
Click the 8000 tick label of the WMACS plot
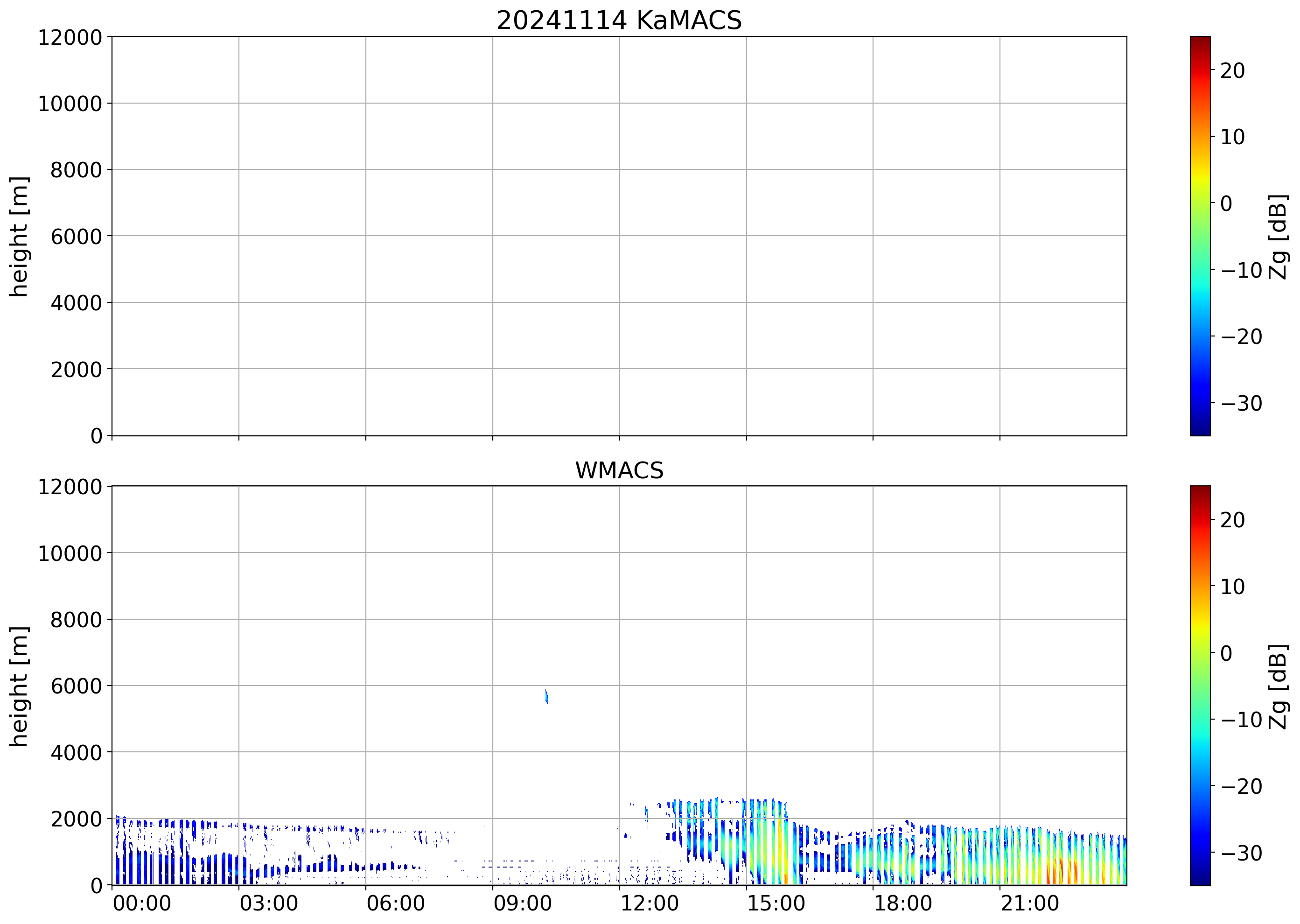tap(76, 620)
